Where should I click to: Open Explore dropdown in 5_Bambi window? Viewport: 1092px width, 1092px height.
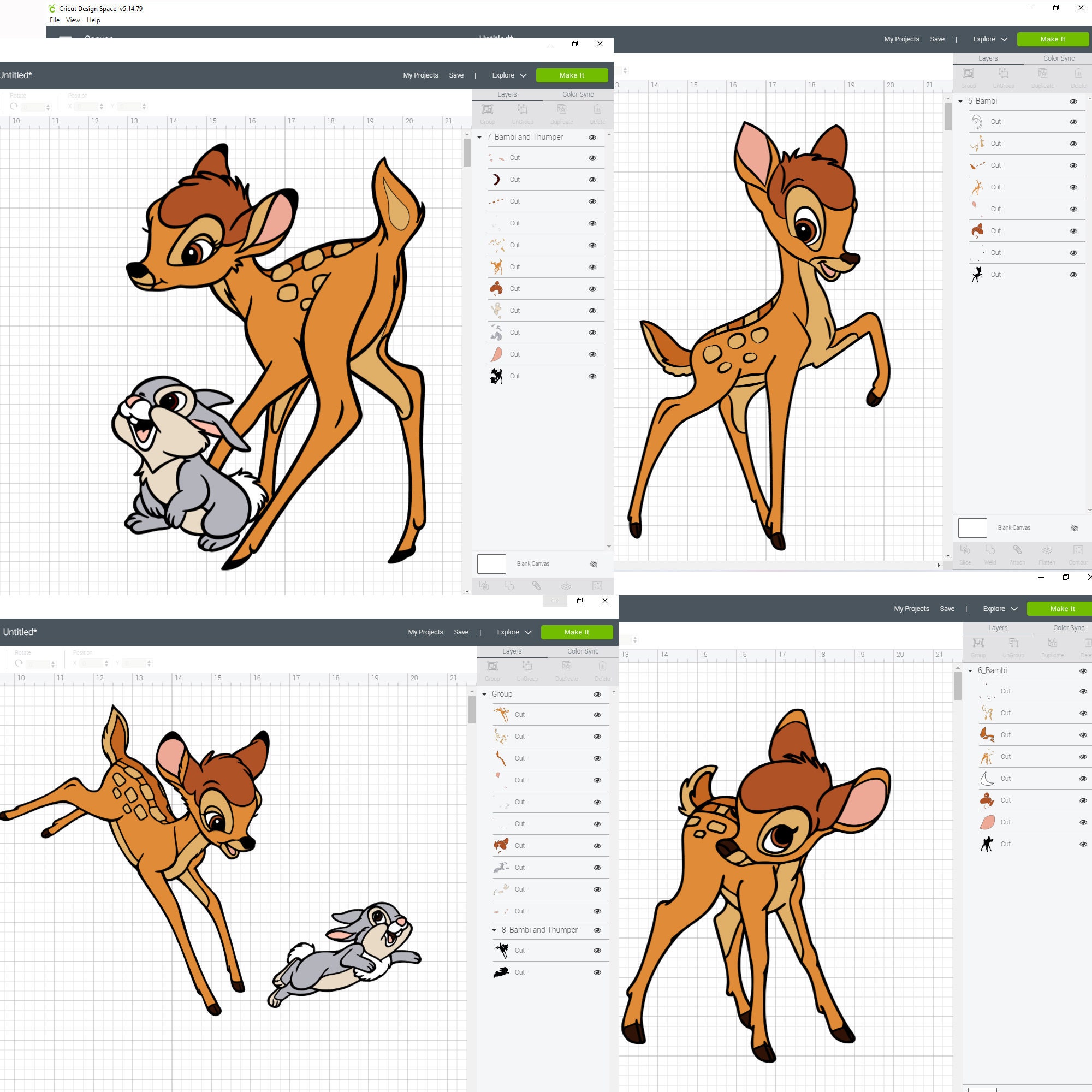990,39
